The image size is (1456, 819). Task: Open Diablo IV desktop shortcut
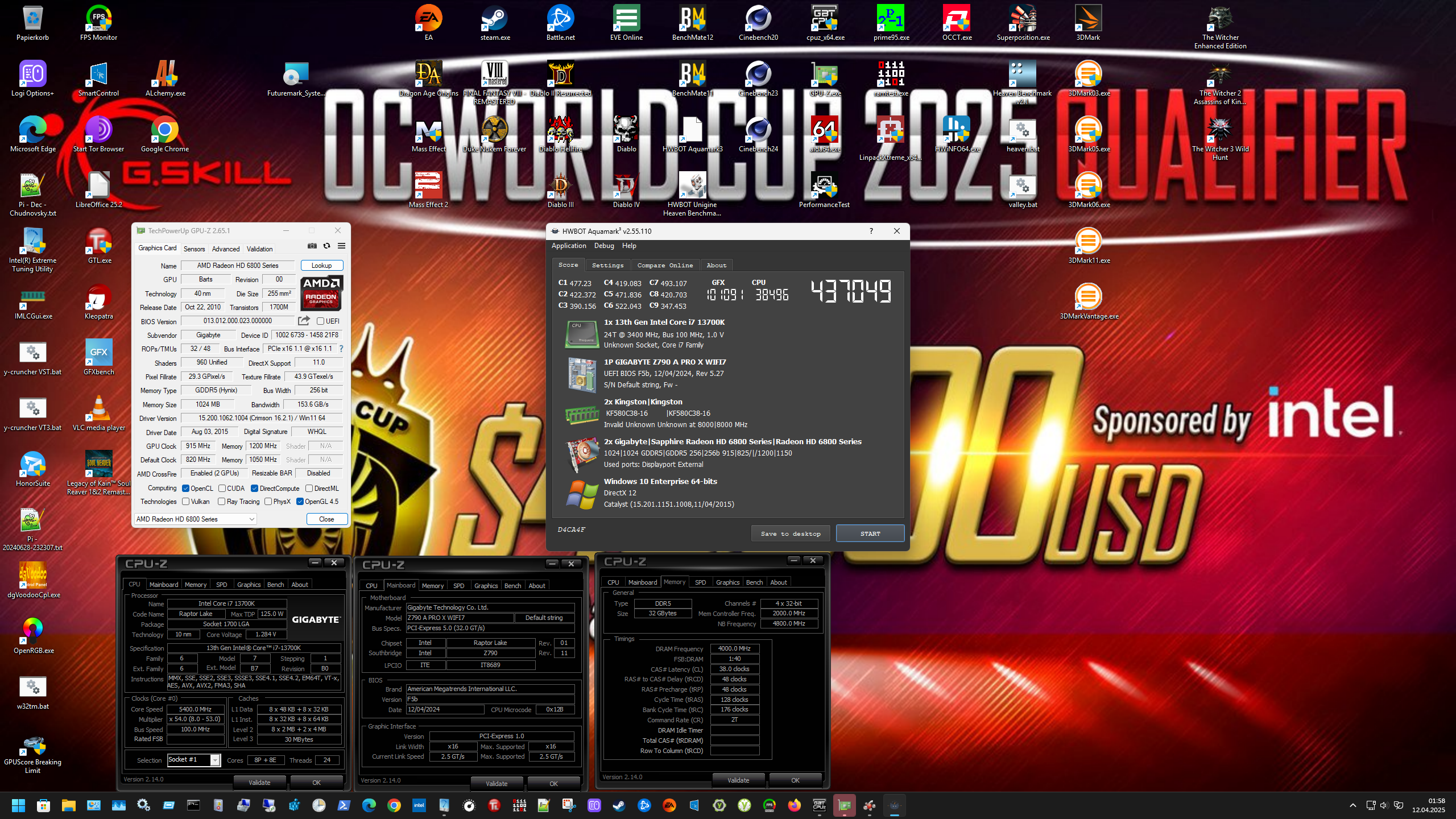coord(626,191)
